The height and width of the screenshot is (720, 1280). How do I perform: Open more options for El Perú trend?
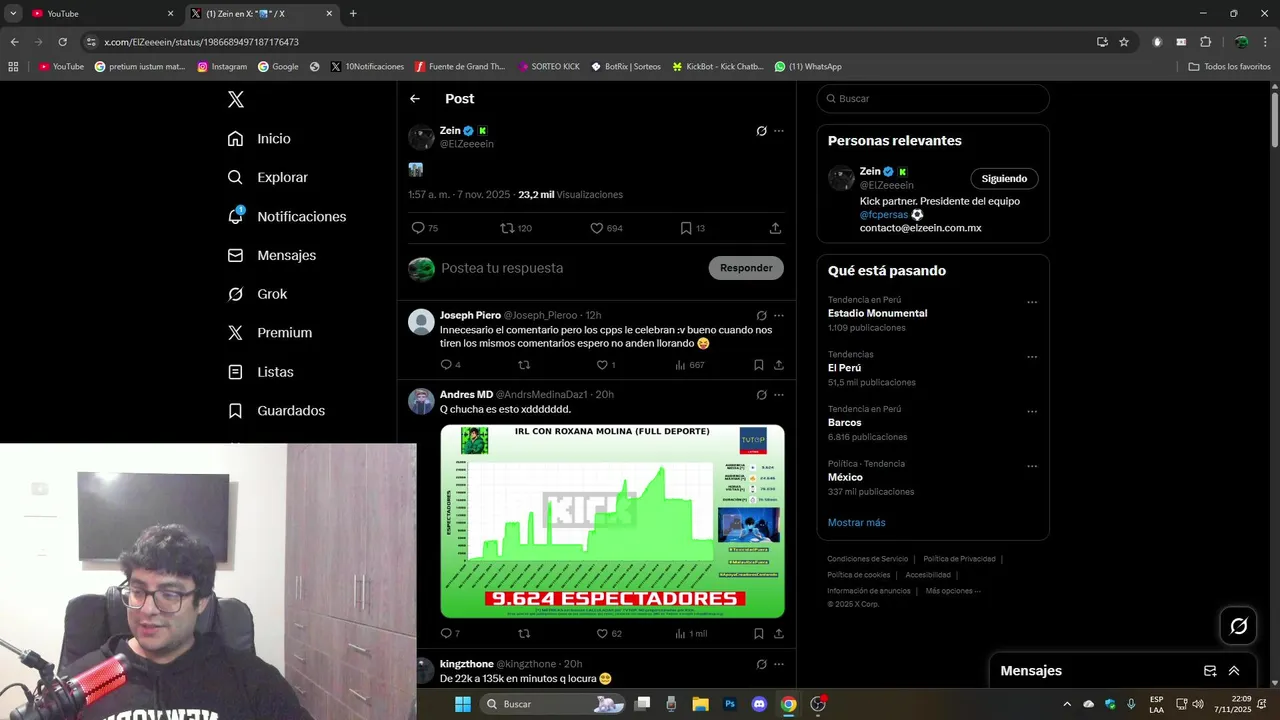(x=1032, y=357)
